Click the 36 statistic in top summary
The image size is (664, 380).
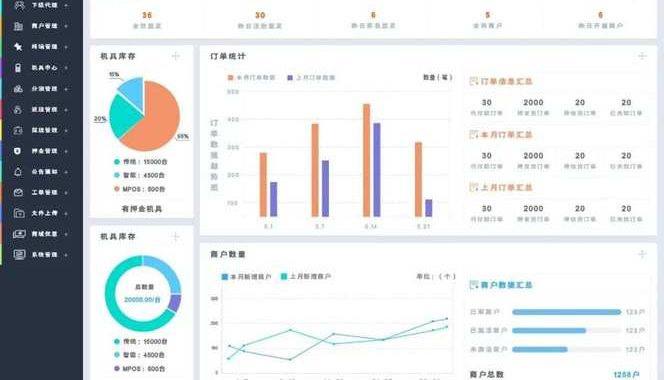147,15
